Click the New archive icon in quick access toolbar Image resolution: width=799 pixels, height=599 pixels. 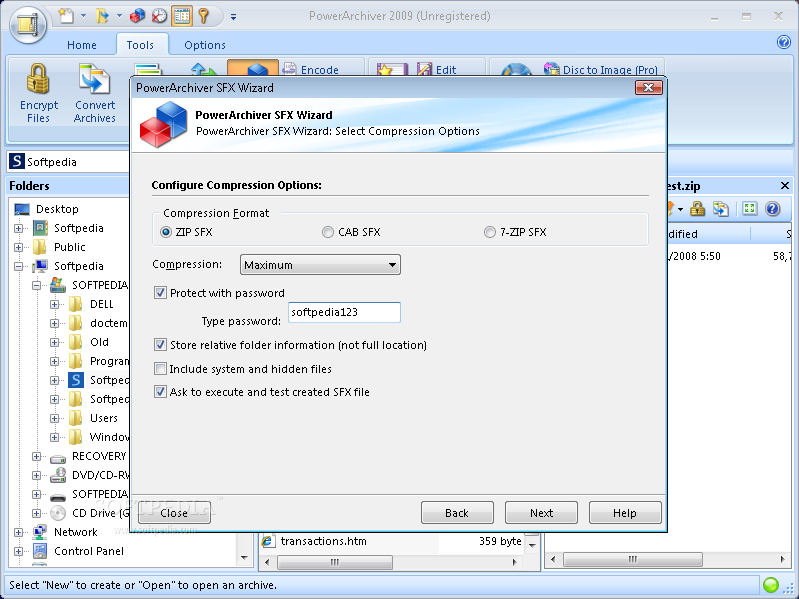point(66,16)
